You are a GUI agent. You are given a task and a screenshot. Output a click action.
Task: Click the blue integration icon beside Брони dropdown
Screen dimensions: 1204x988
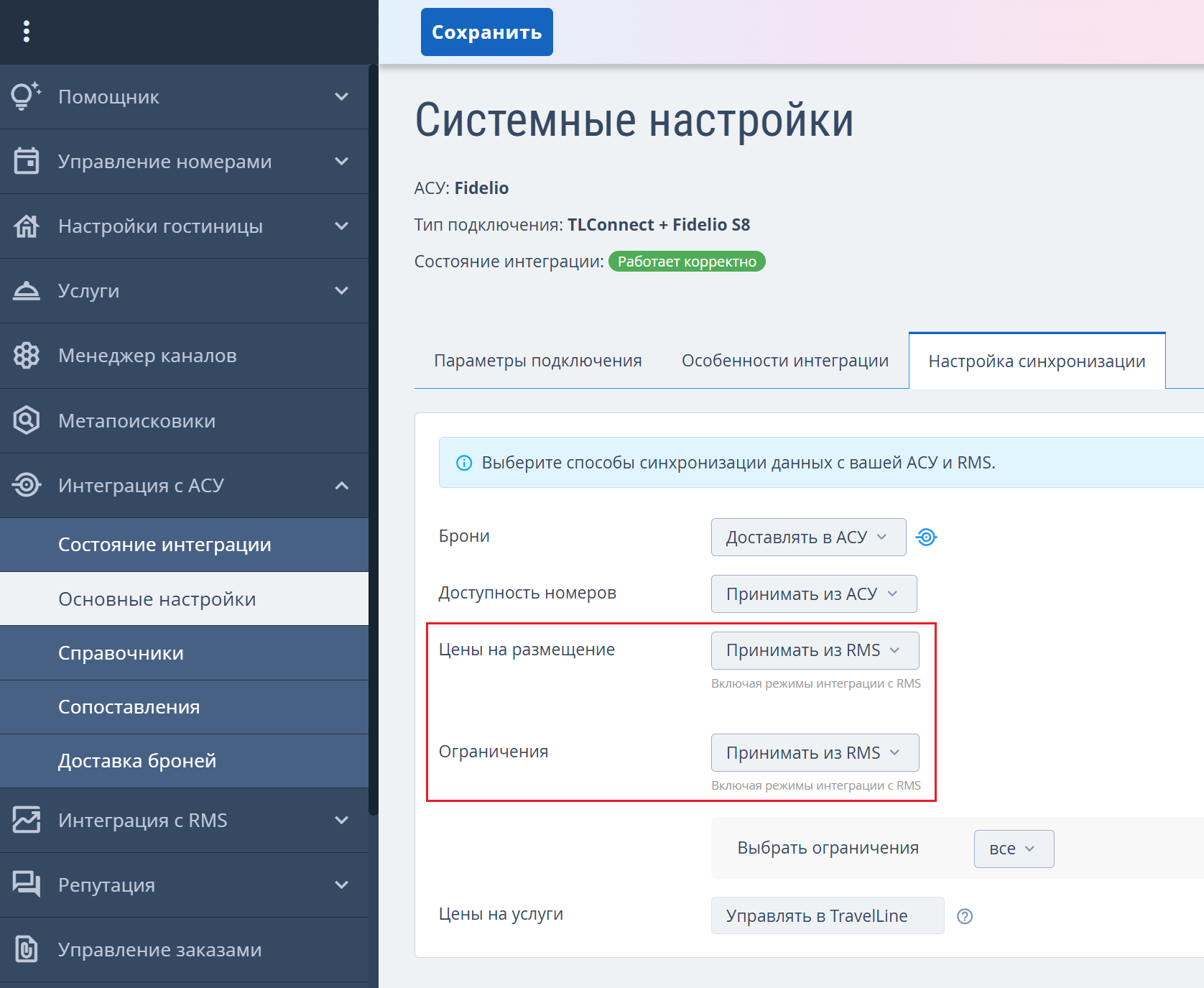click(x=926, y=537)
